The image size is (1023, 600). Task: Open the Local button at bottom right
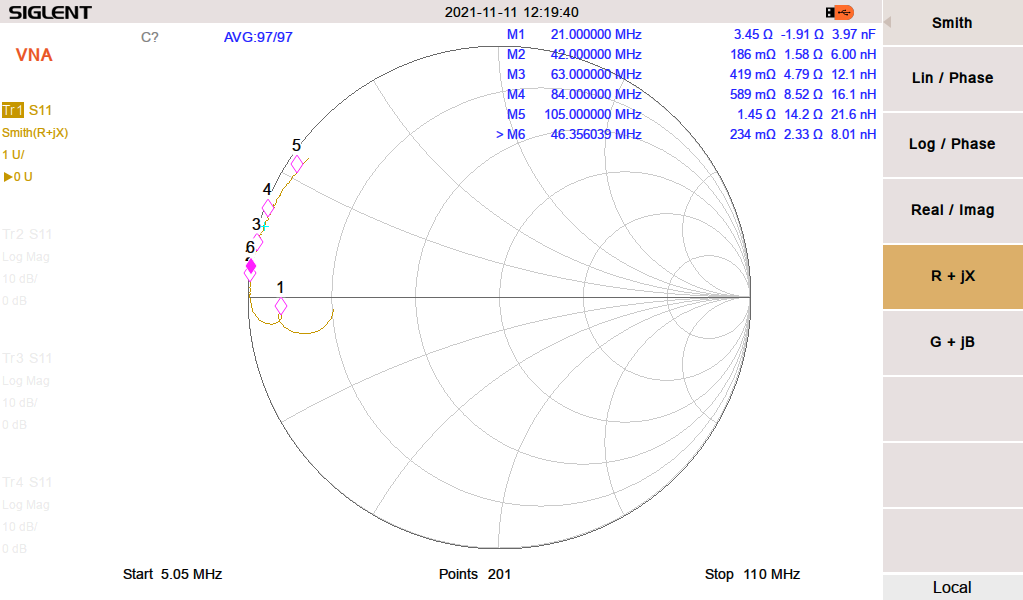952,587
